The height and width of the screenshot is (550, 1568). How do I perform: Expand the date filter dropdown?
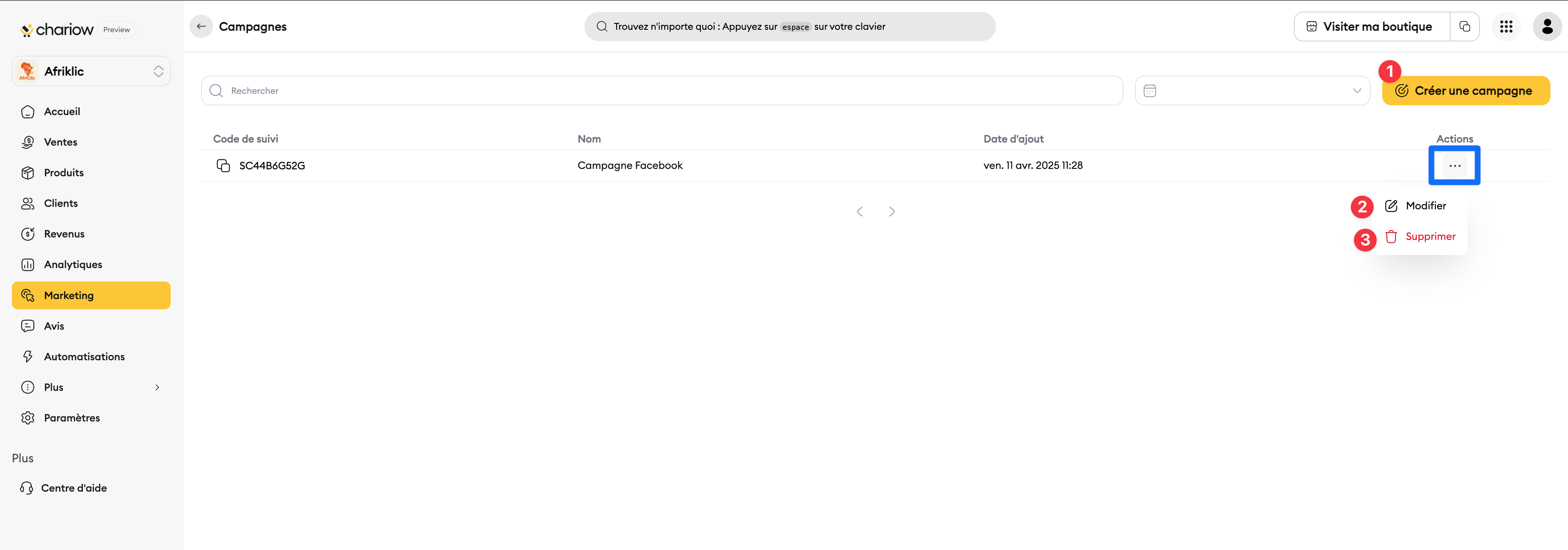1357,91
